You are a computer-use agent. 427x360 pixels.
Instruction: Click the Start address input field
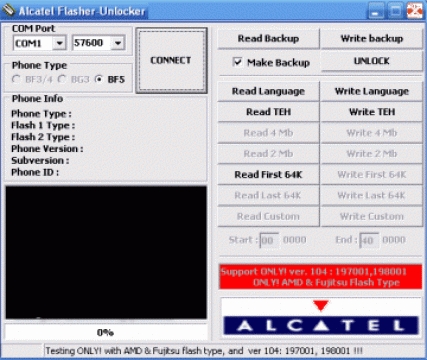point(269,240)
